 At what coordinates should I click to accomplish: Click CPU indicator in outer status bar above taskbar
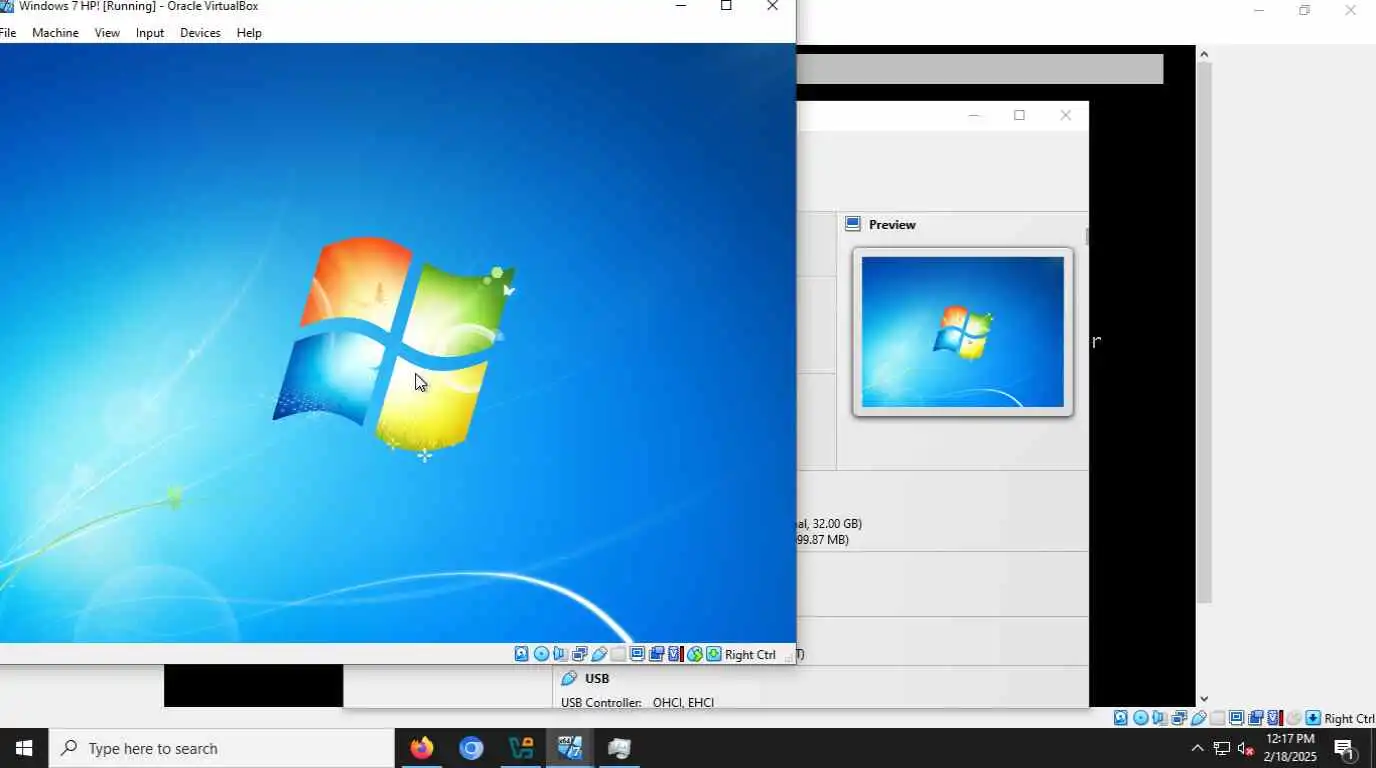[x=1275, y=718]
